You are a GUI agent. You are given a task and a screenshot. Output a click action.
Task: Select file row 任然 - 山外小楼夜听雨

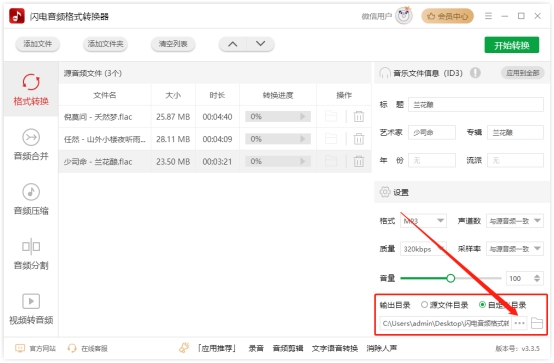click(x=215, y=139)
